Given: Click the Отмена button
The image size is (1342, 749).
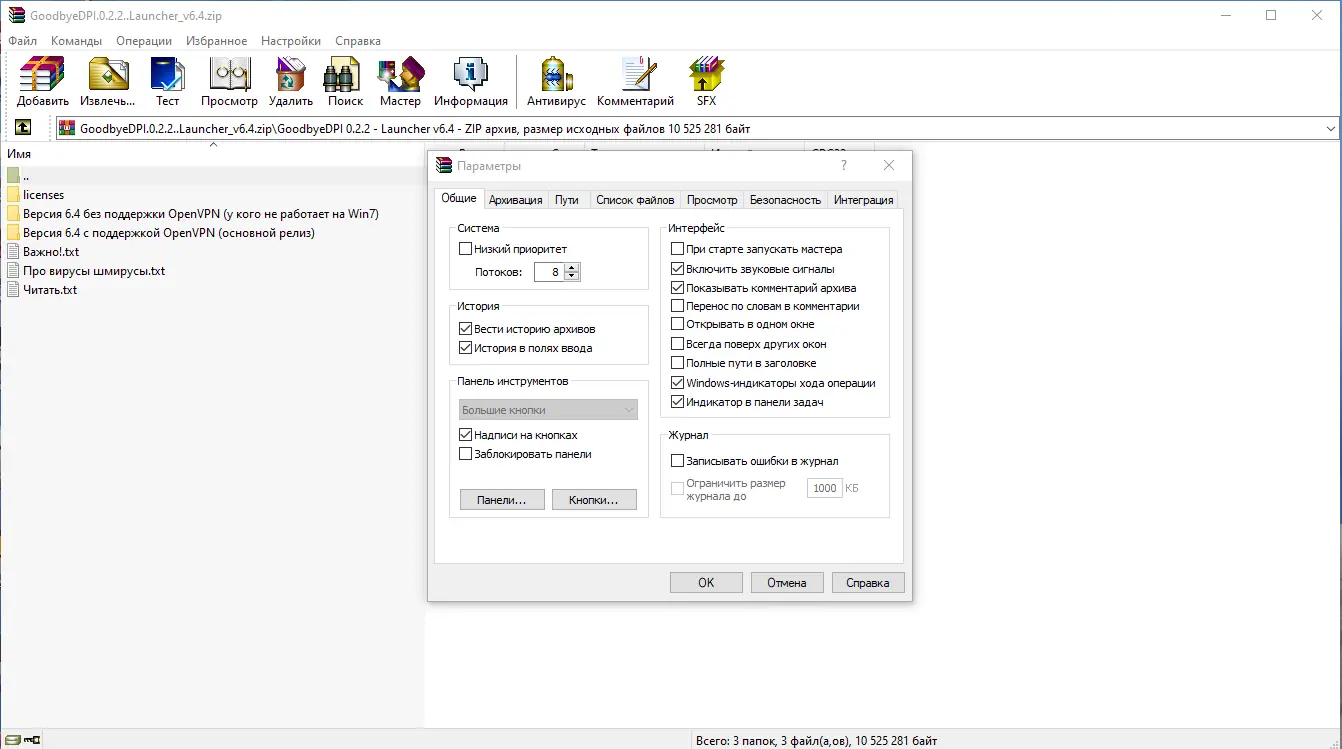Looking at the screenshot, I should point(787,583).
